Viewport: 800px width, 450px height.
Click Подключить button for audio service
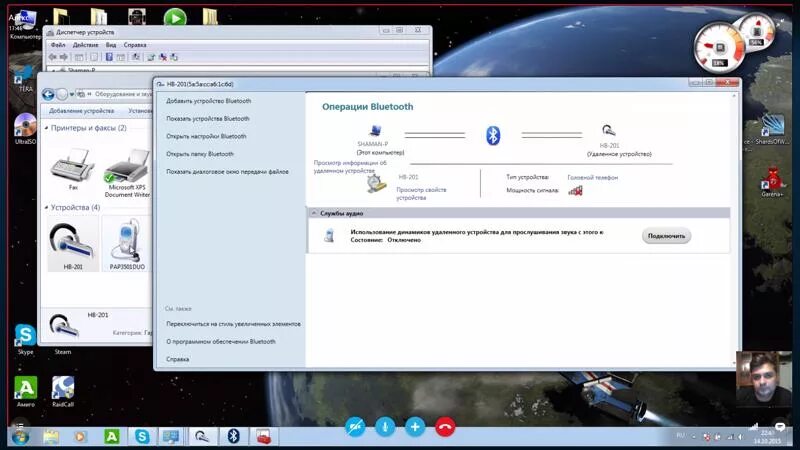(666, 236)
